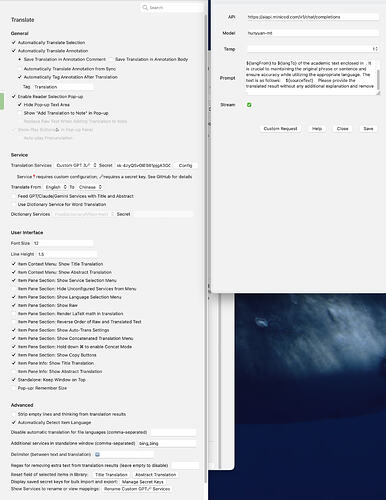This screenshot has width=386, height=500.
Task: Enable Strip empty lines and thinking option
Action: 14,414
